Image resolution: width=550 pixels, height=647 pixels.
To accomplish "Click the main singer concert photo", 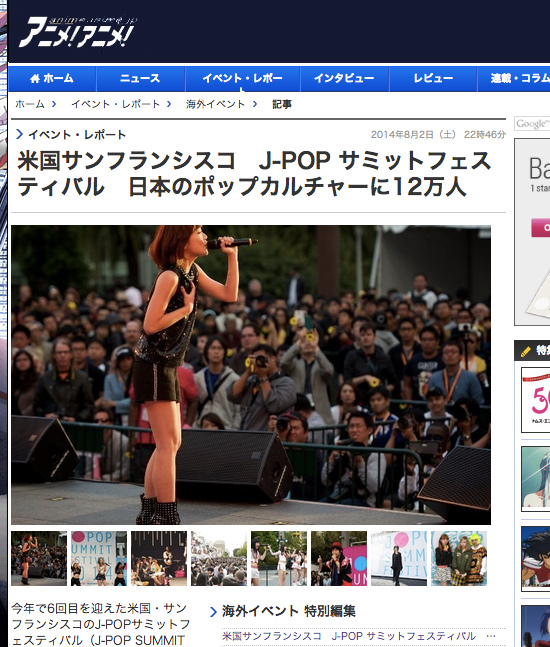I will point(251,375).
